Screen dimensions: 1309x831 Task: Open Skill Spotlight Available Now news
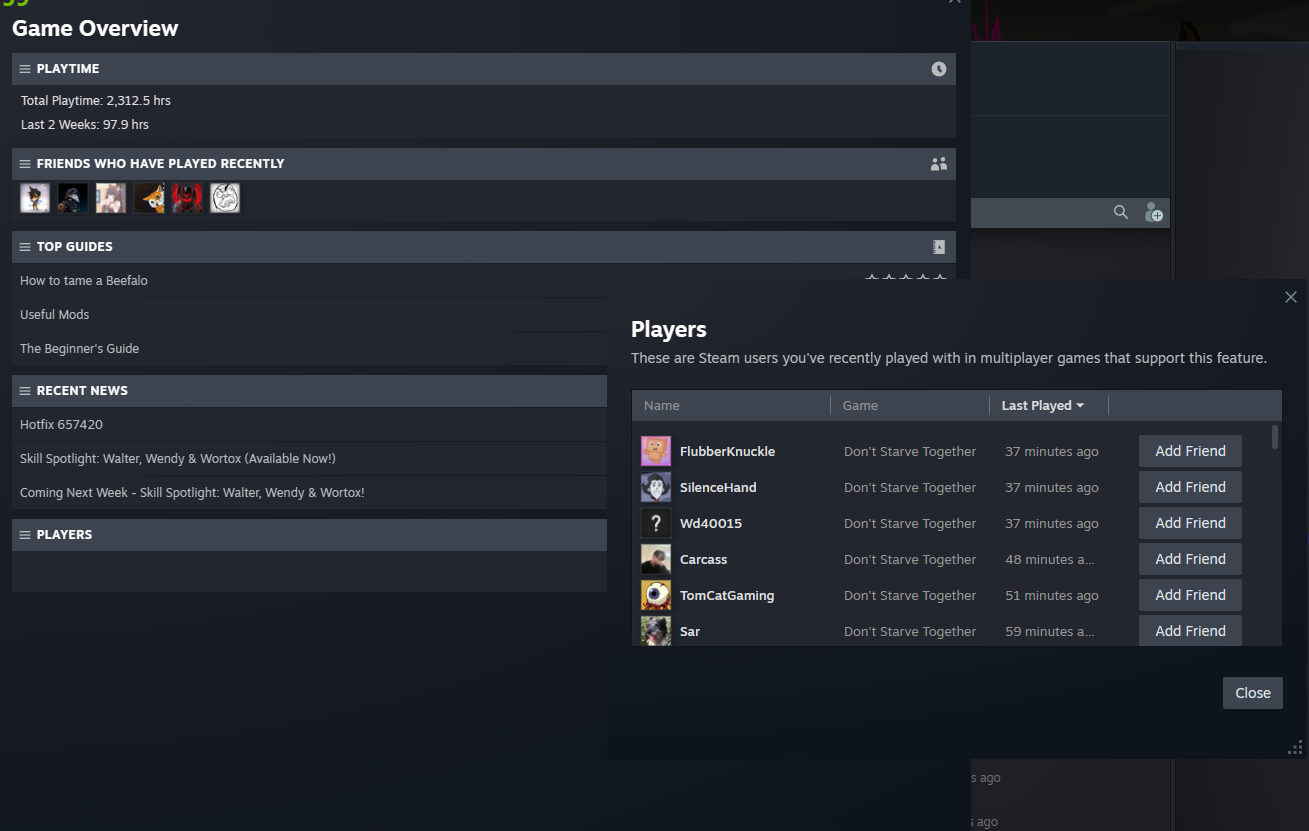178,459
